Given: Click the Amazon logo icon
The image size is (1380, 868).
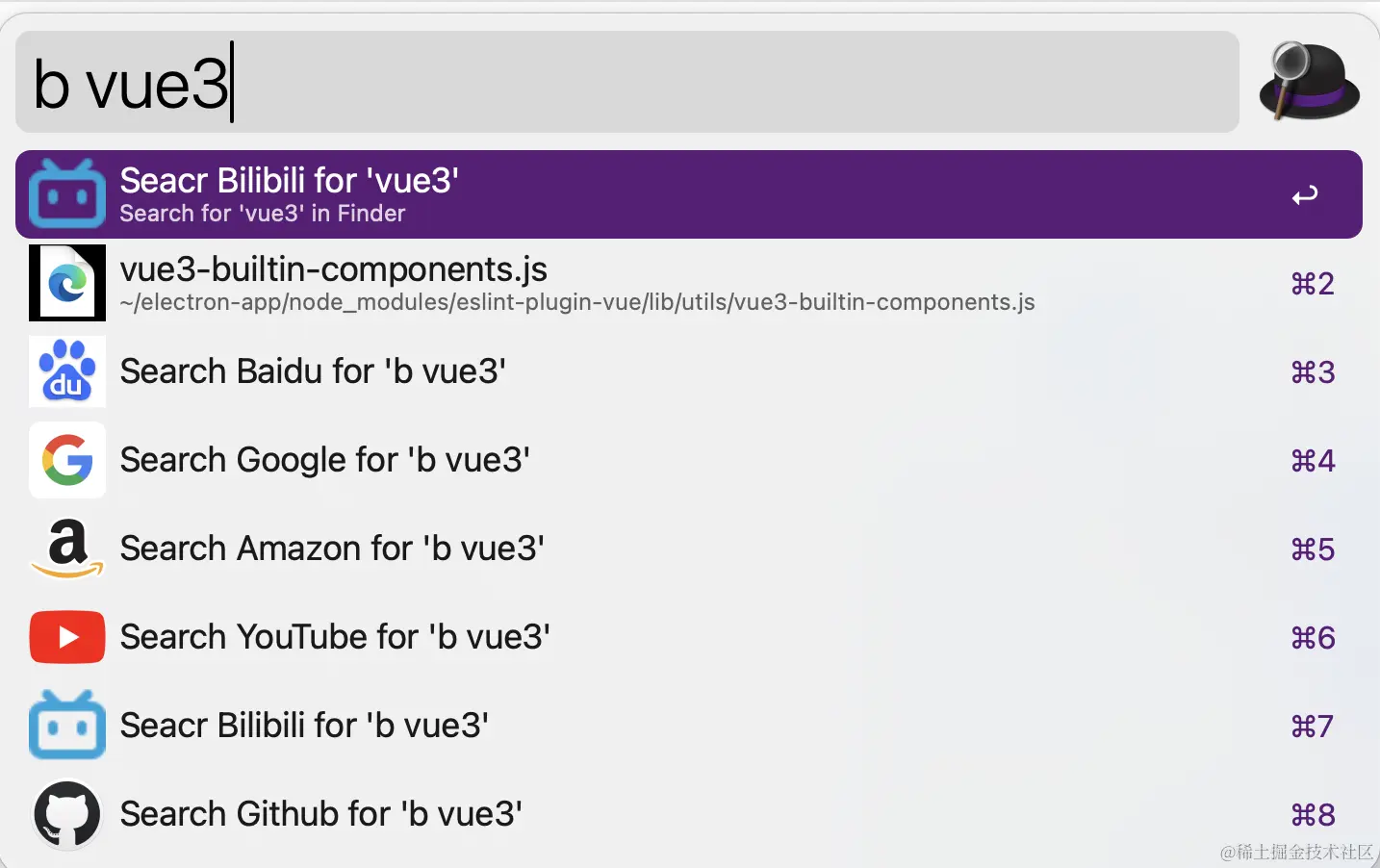Looking at the screenshot, I should coord(67,549).
